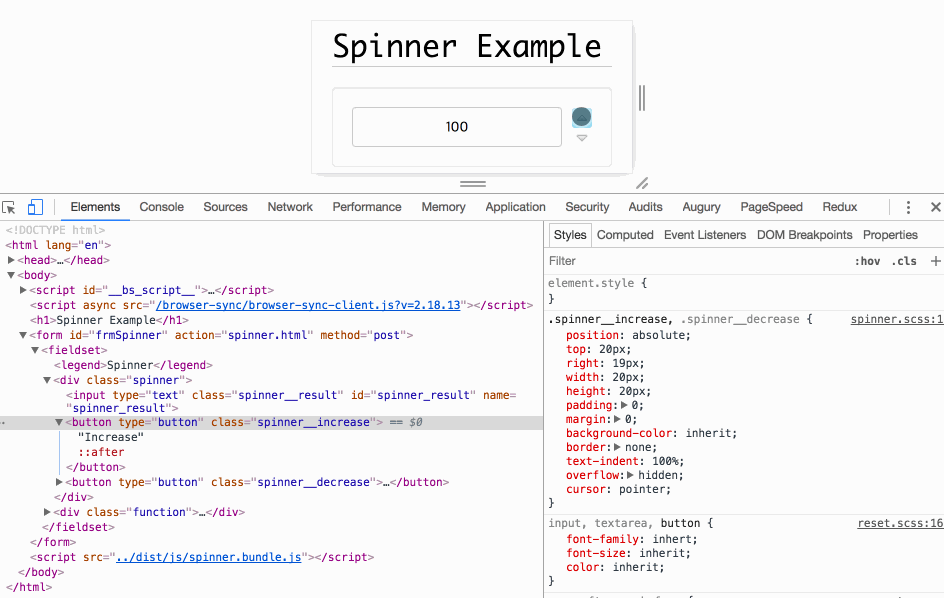The width and height of the screenshot is (944, 598).
Task: Collapse the spinner__increase button node
Action: (x=59, y=422)
